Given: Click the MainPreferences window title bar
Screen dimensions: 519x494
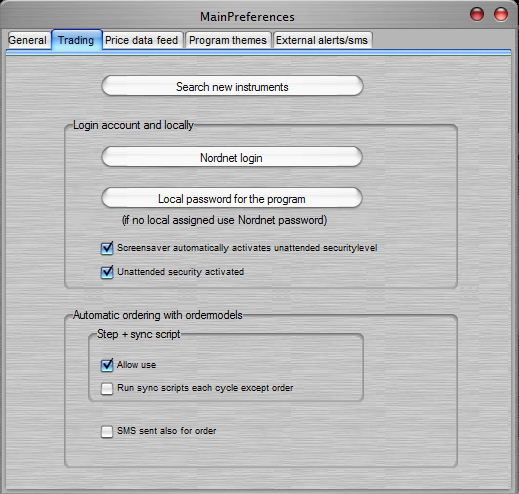Looking at the screenshot, I should pyautogui.click(x=247, y=17).
